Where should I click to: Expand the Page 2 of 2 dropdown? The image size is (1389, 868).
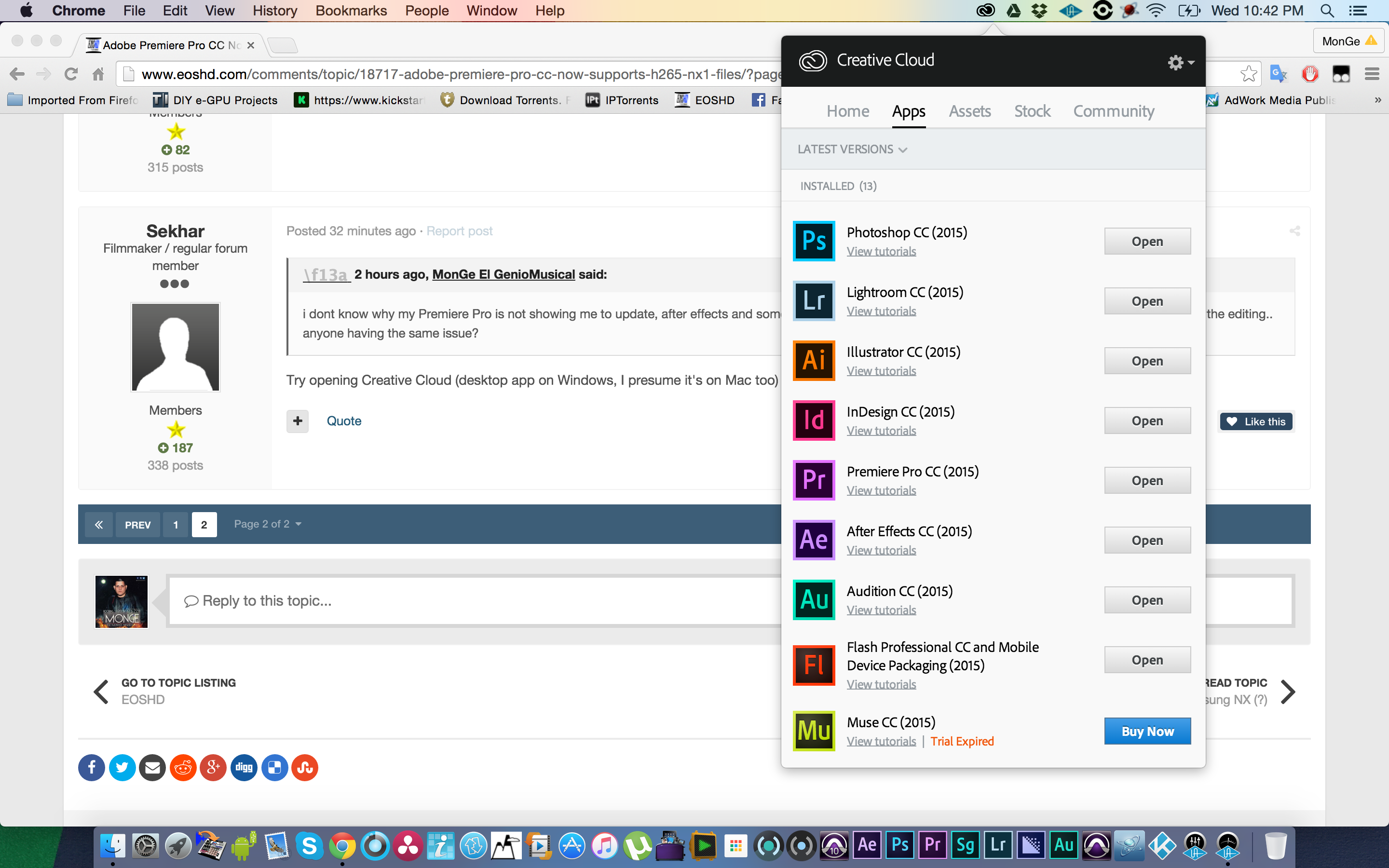tap(268, 524)
